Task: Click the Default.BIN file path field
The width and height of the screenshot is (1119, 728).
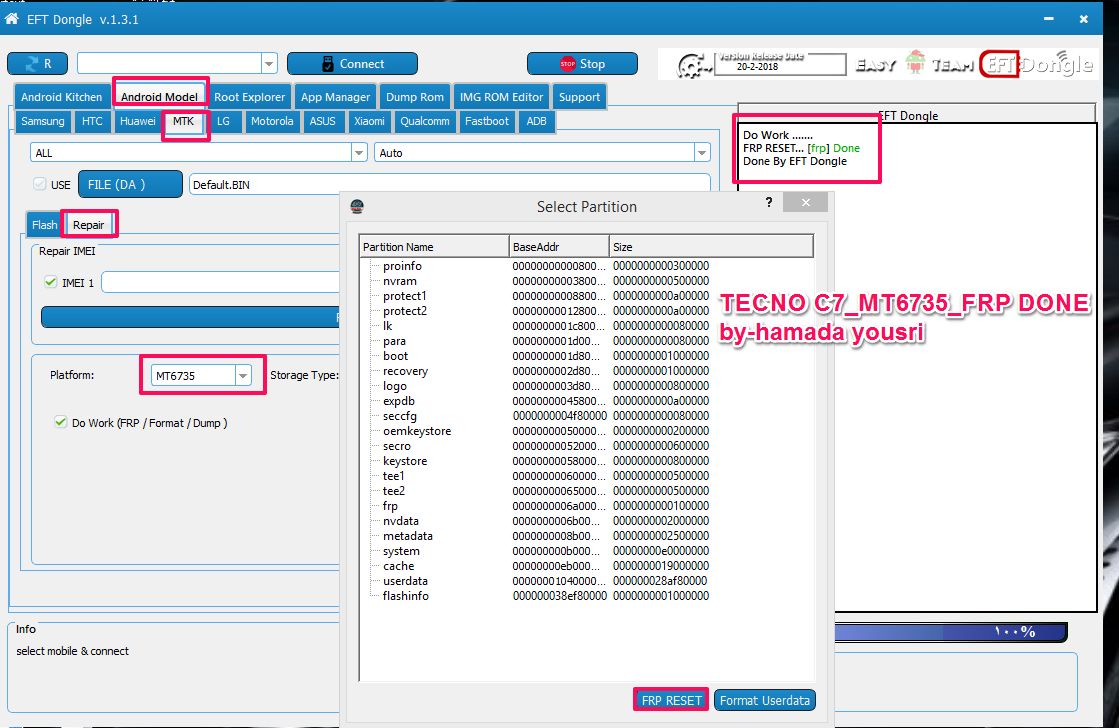Action: 450,184
